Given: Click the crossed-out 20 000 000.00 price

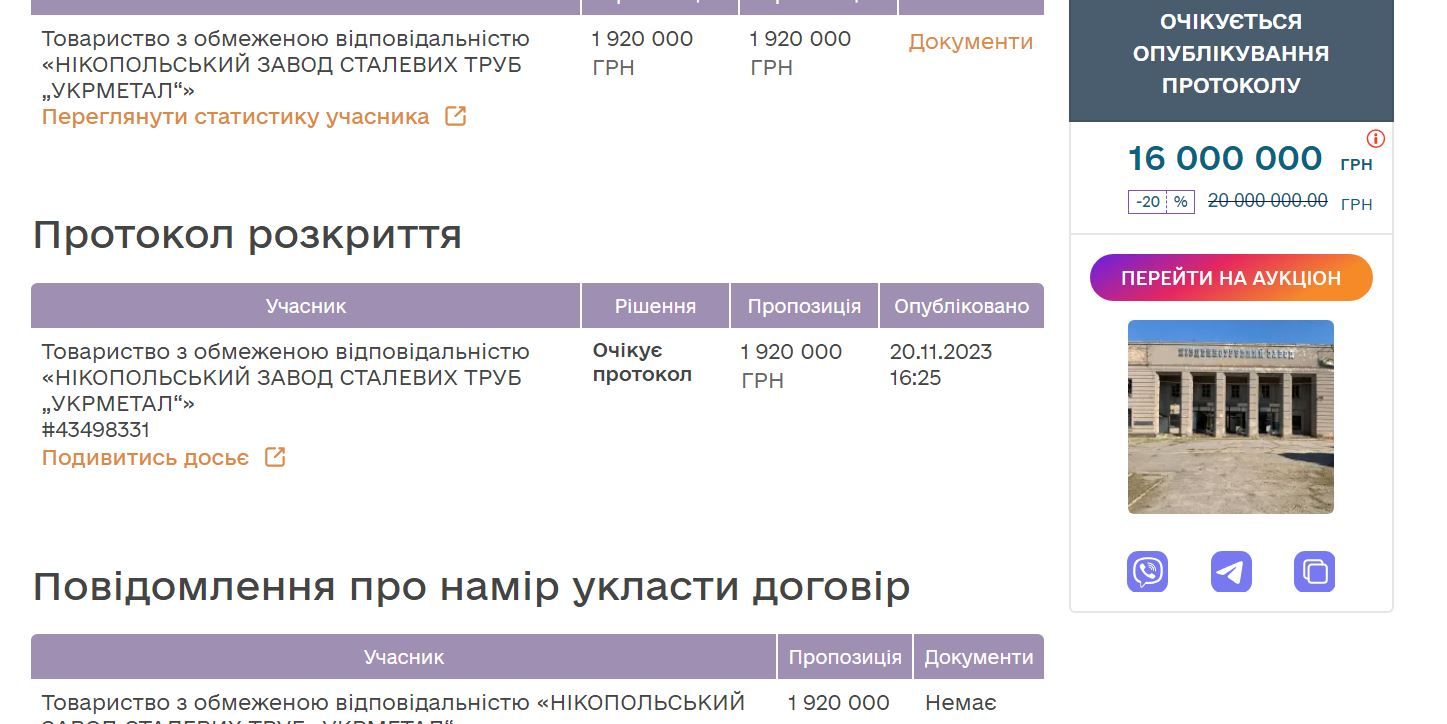Looking at the screenshot, I should pyautogui.click(x=1267, y=201).
